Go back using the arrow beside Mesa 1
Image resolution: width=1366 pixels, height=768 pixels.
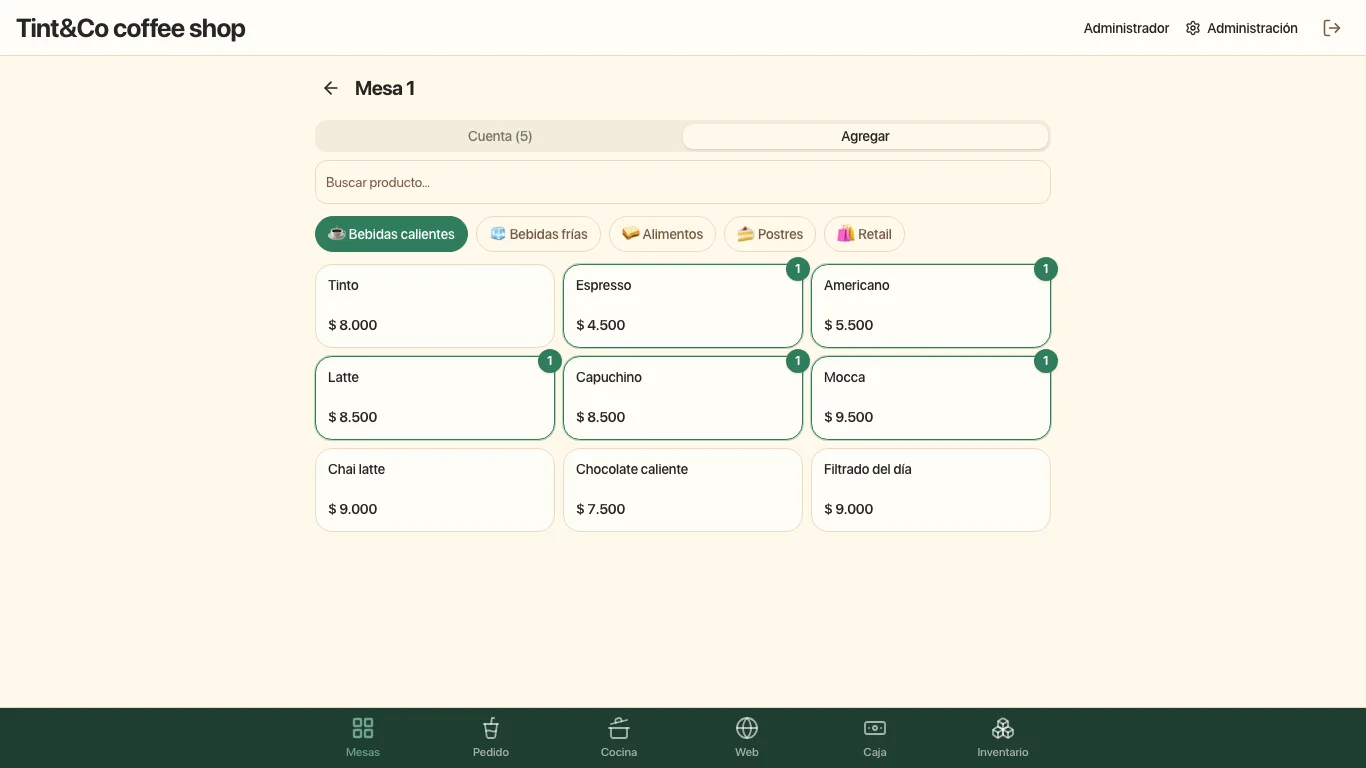331,88
